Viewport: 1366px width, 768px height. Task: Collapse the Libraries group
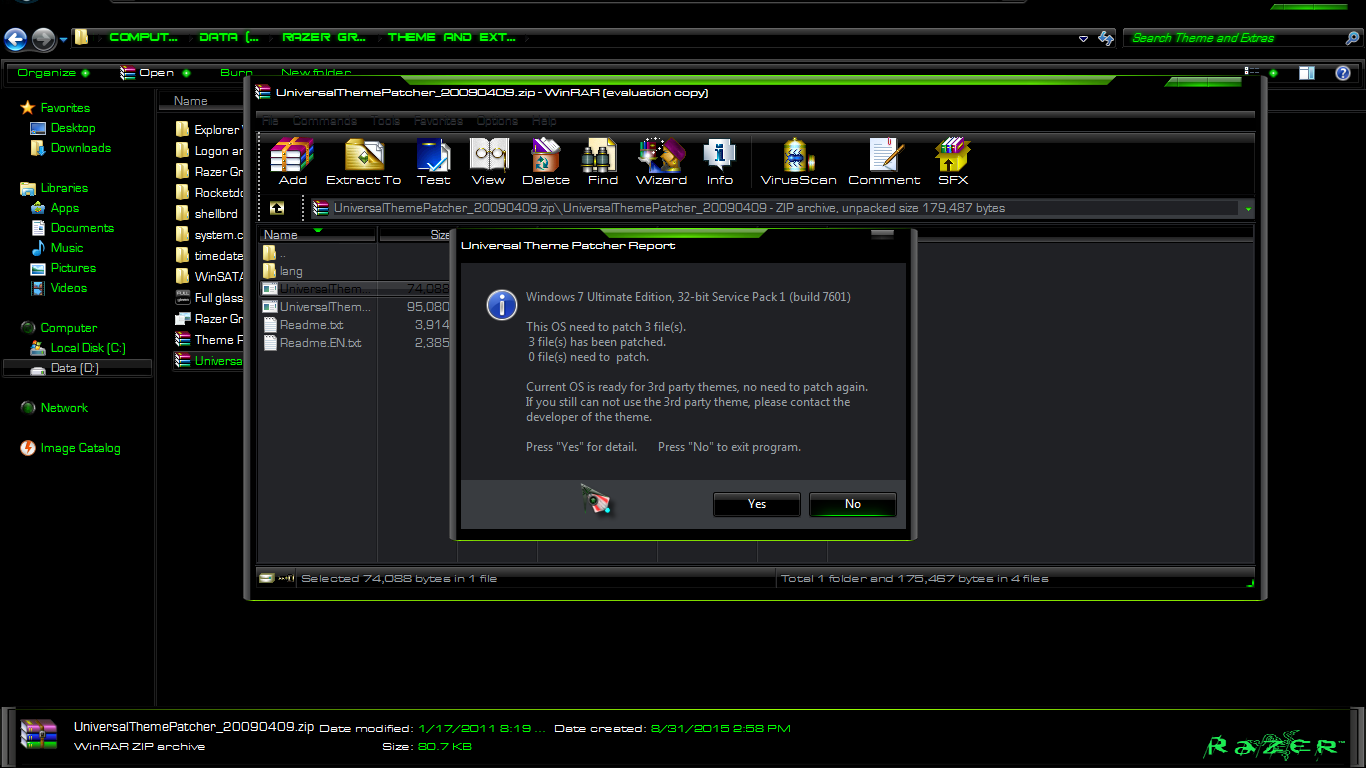64,188
